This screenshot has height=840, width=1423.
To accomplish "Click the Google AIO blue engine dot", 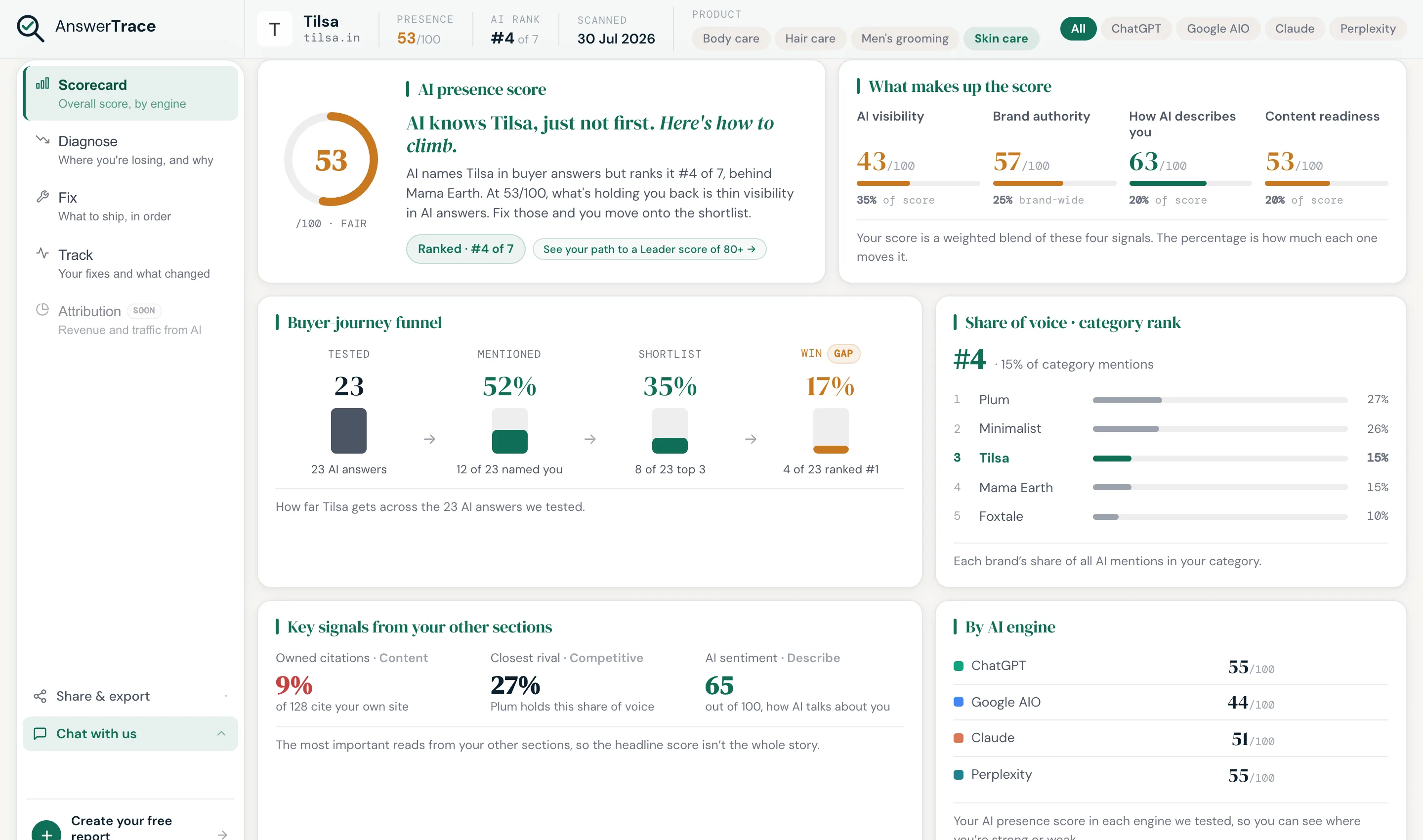I will click(958, 702).
